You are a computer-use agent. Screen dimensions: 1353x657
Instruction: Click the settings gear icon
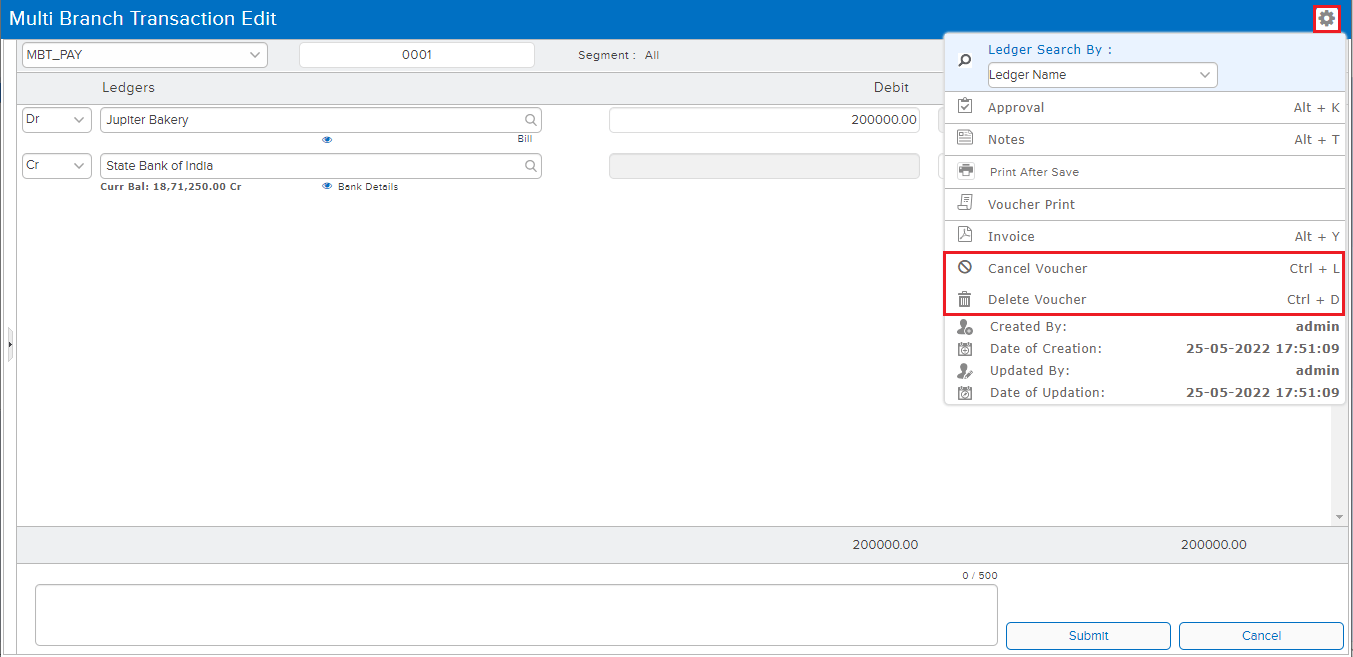click(1326, 18)
